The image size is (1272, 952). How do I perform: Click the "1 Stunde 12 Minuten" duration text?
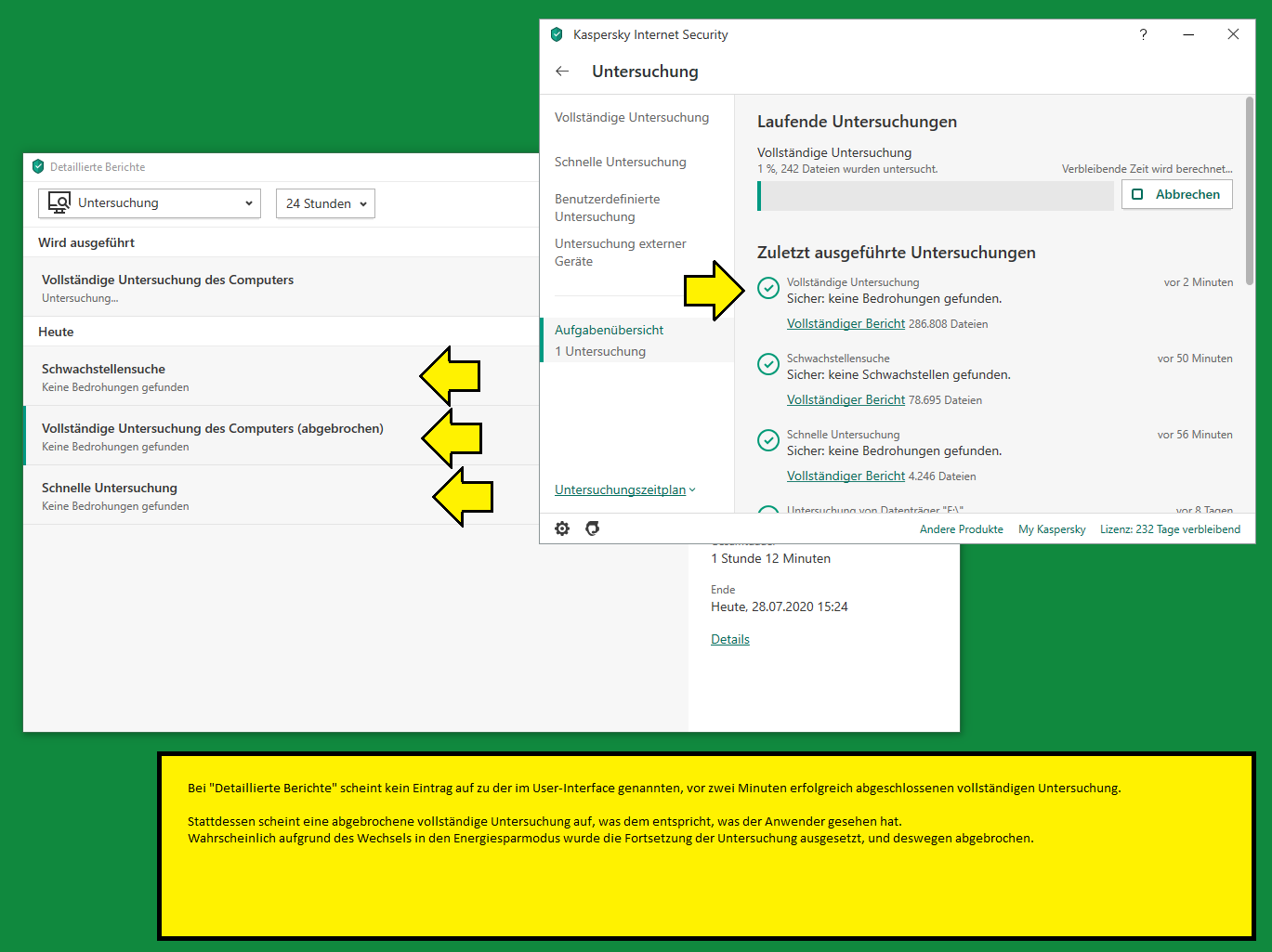(771, 558)
